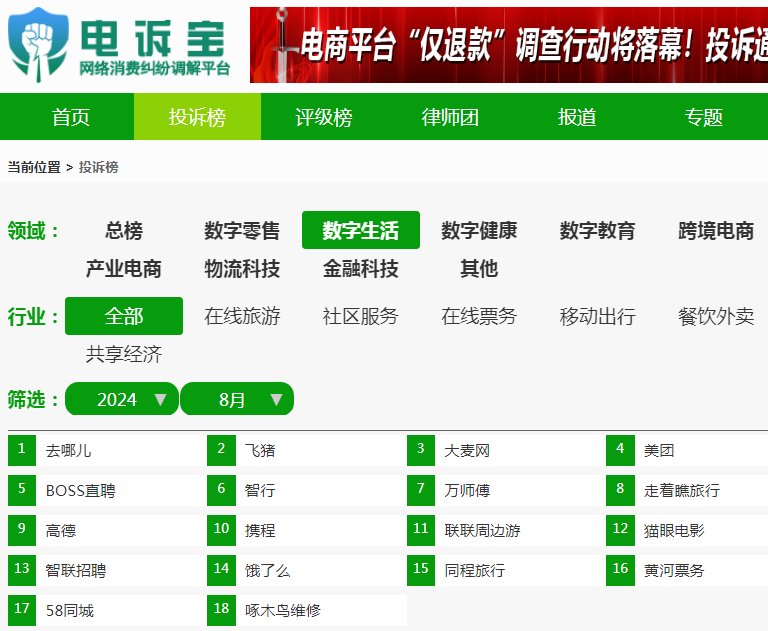This screenshot has width=768, height=631.
Task: Switch to the 报道 nav tab
Action: point(577,117)
